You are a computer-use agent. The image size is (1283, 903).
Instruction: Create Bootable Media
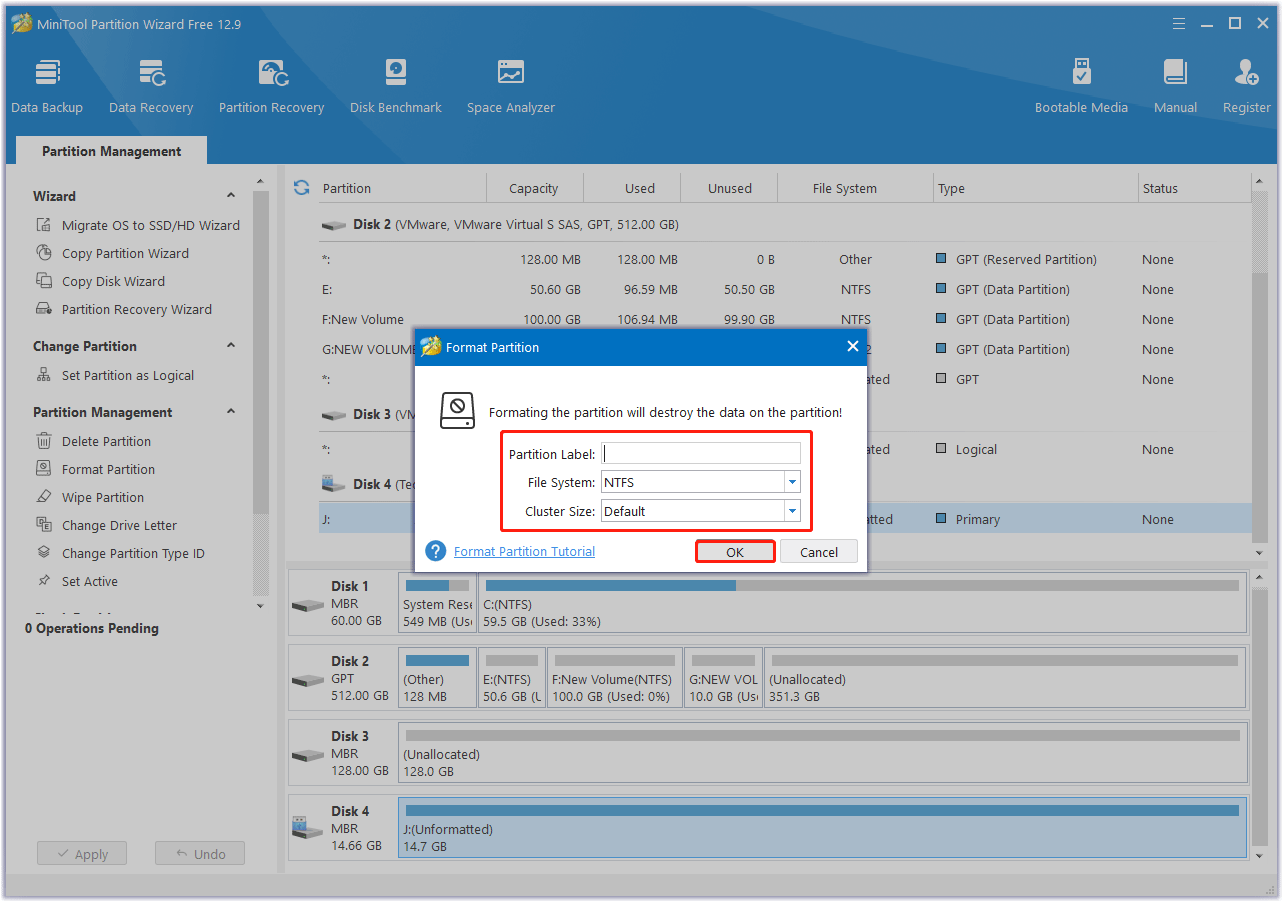coord(1081,86)
